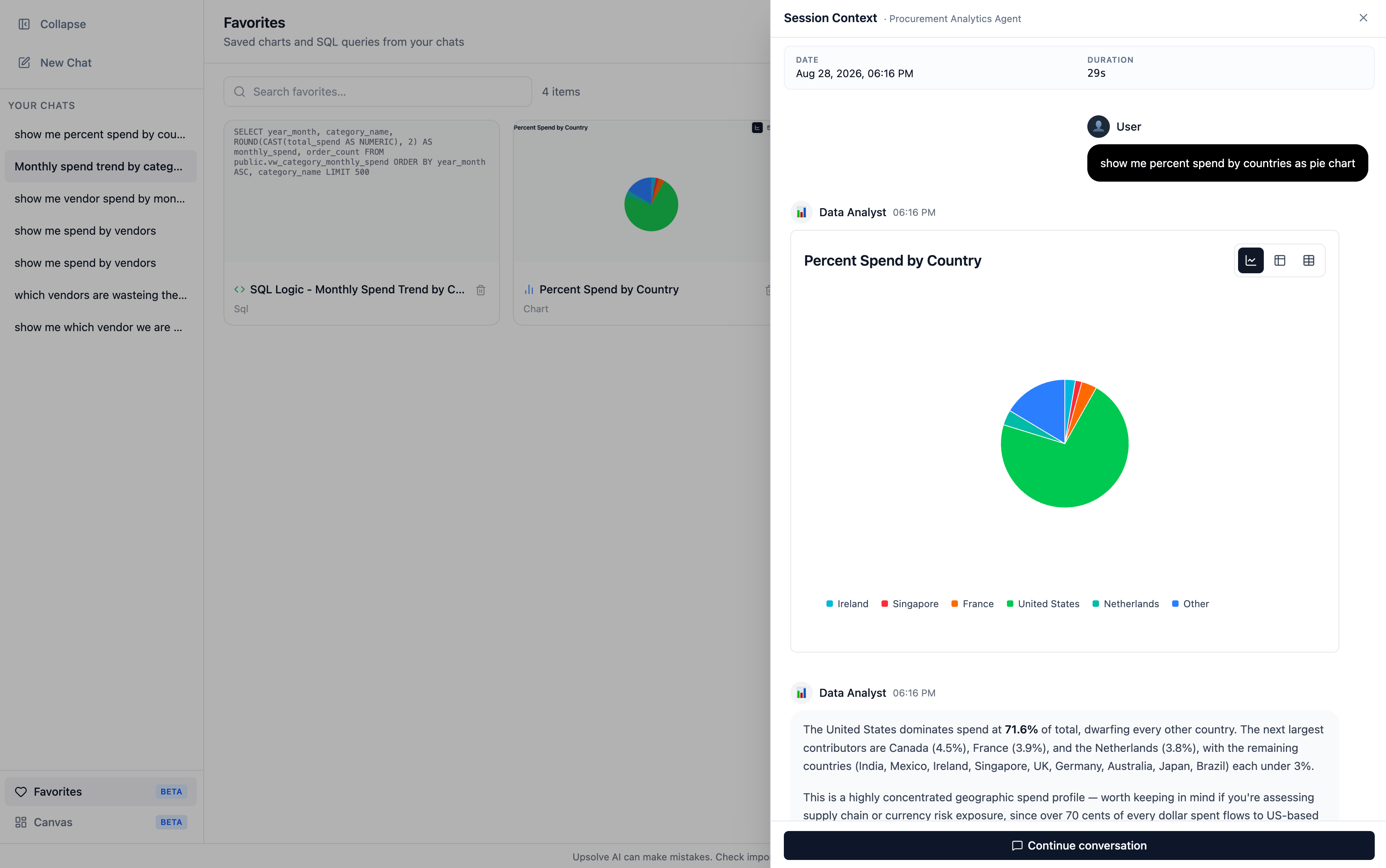Open chat 'which vendors are wasteing the...'
This screenshot has height=868, width=1386.
tap(100, 295)
